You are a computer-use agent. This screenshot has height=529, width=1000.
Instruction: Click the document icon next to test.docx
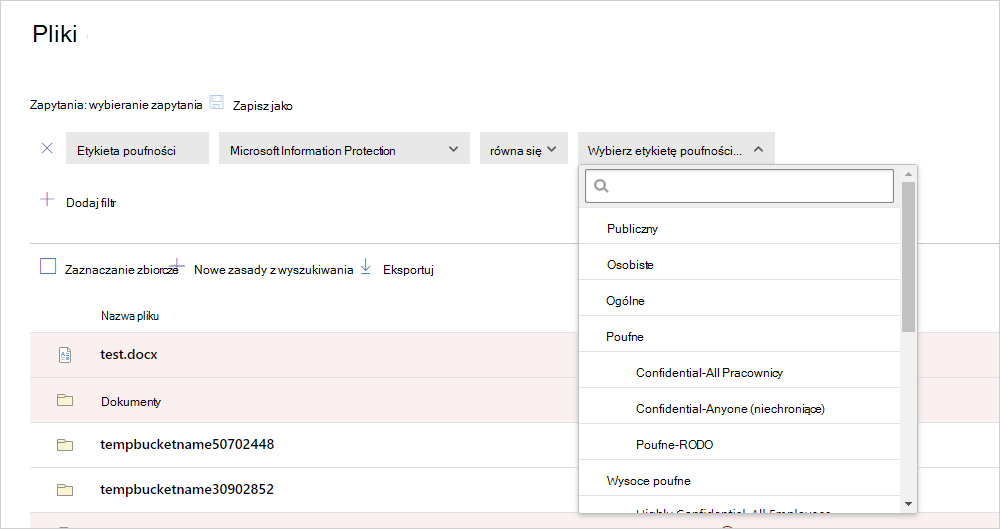coord(65,355)
